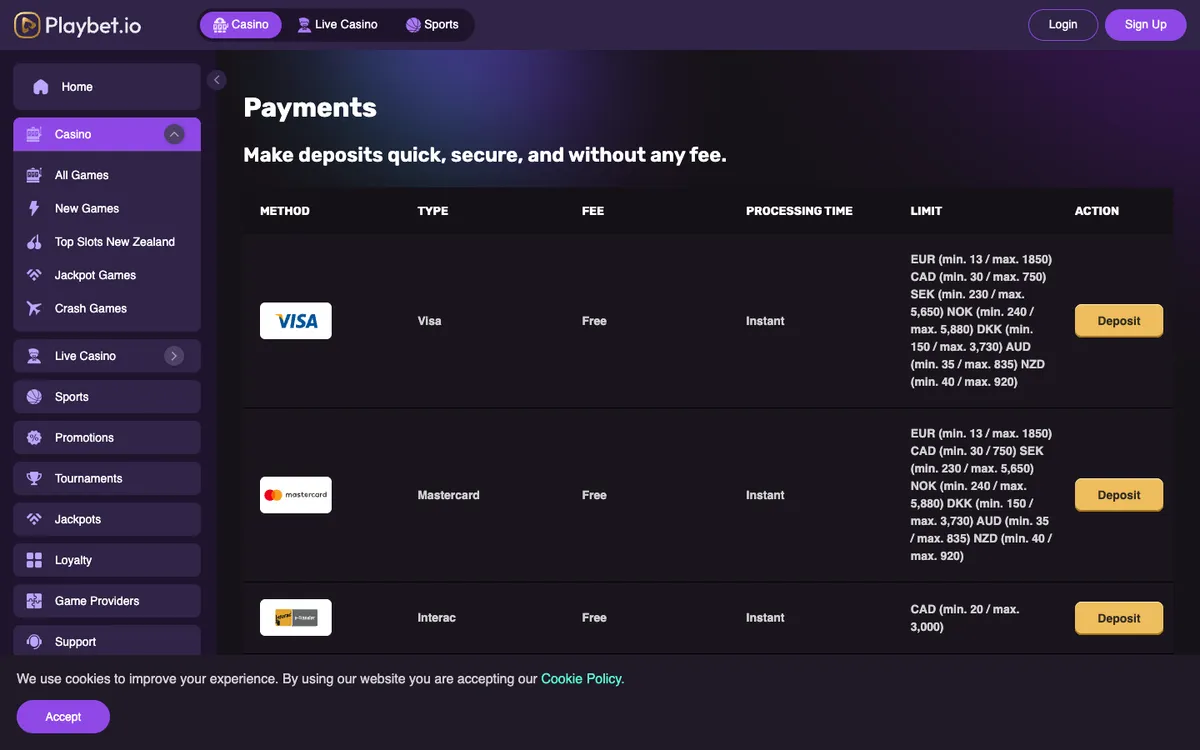Click the Playbet.io logo
The width and height of the screenshot is (1200, 750).
pyautogui.click(x=78, y=25)
